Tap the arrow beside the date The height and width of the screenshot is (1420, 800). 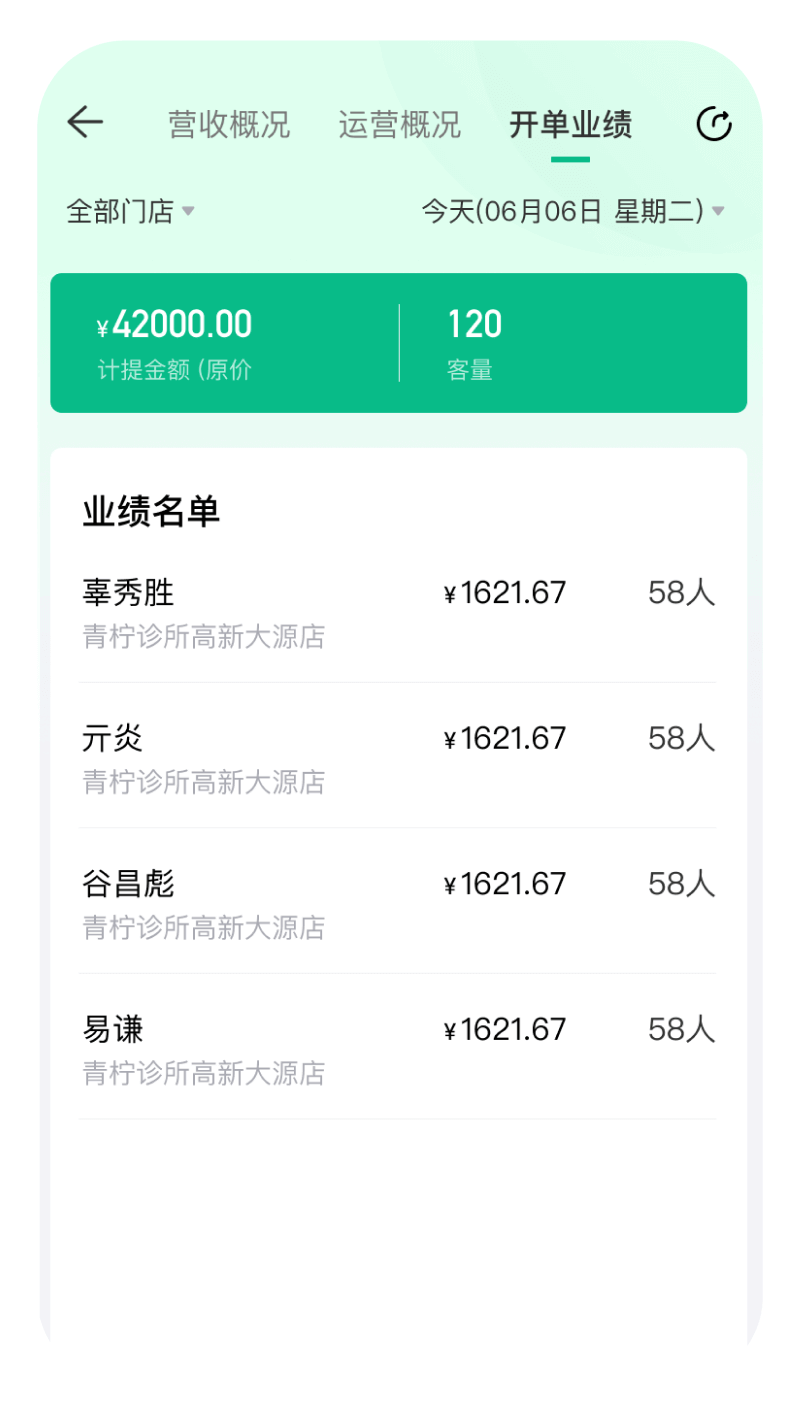717,212
